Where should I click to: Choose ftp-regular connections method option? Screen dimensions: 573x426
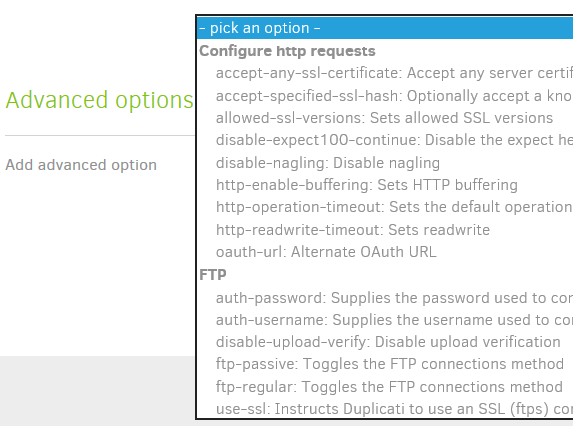pyautogui.click(x=385, y=387)
